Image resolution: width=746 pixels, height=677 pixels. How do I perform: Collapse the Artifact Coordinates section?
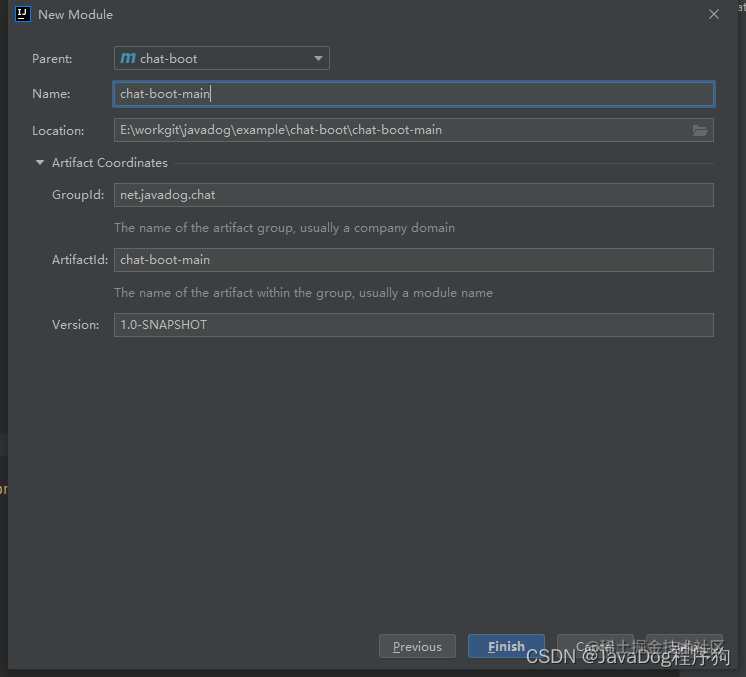coord(40,163)
